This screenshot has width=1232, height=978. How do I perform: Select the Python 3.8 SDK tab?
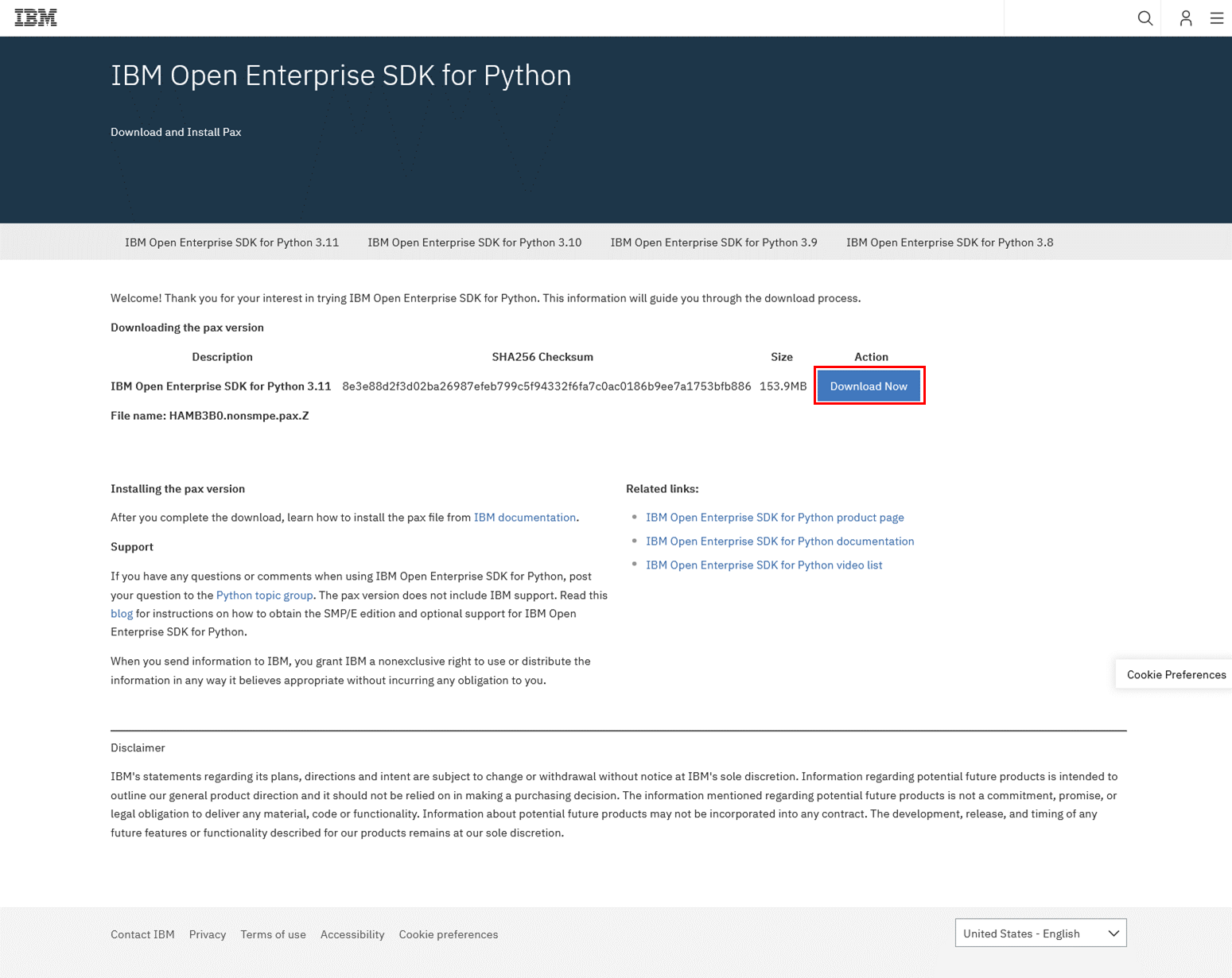click(949, 243)
